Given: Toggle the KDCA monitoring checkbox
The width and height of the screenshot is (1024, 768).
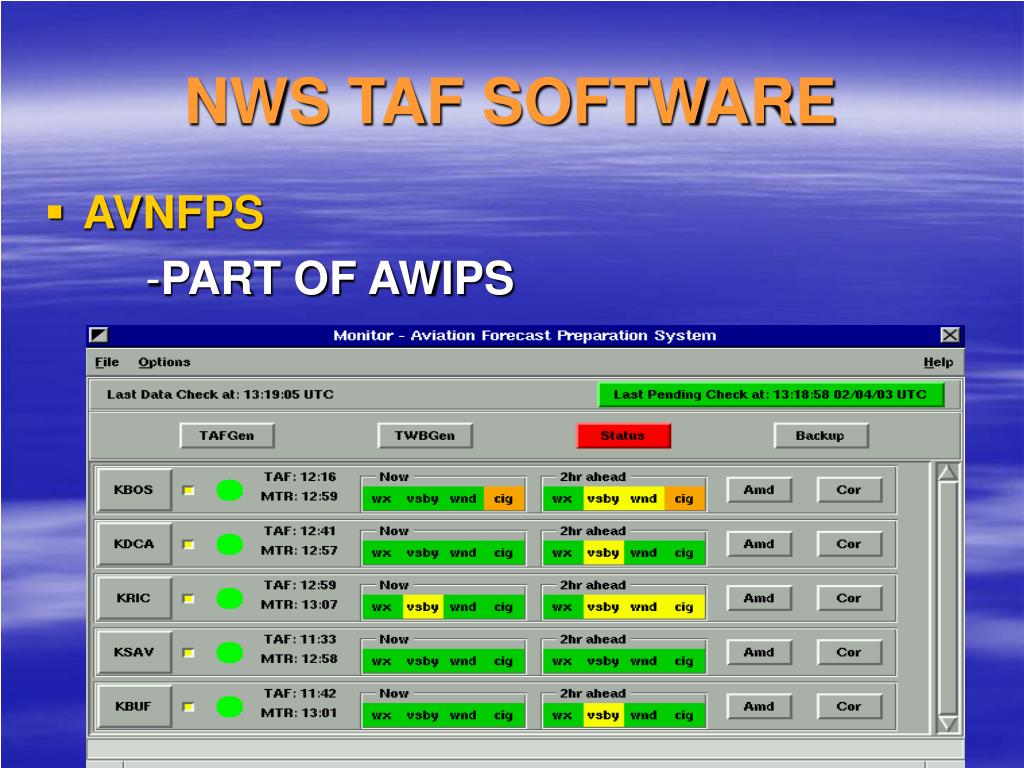Looking at the screenshot, I should click(x=189, y=545).
